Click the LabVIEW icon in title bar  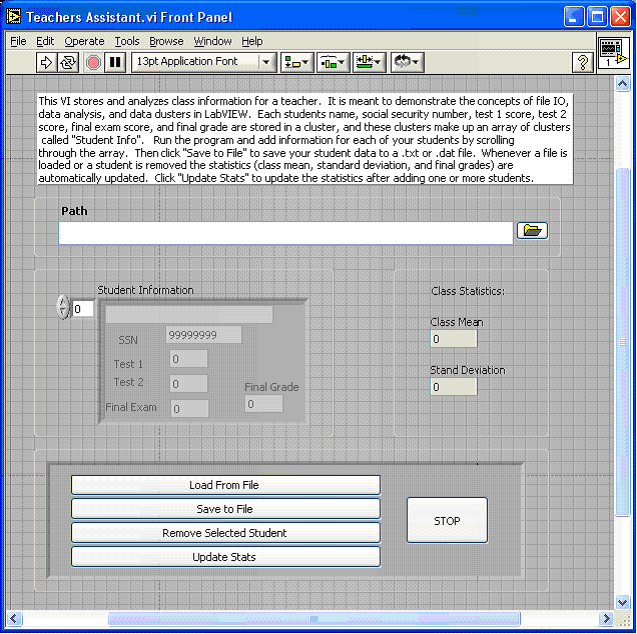click(14, 17)
